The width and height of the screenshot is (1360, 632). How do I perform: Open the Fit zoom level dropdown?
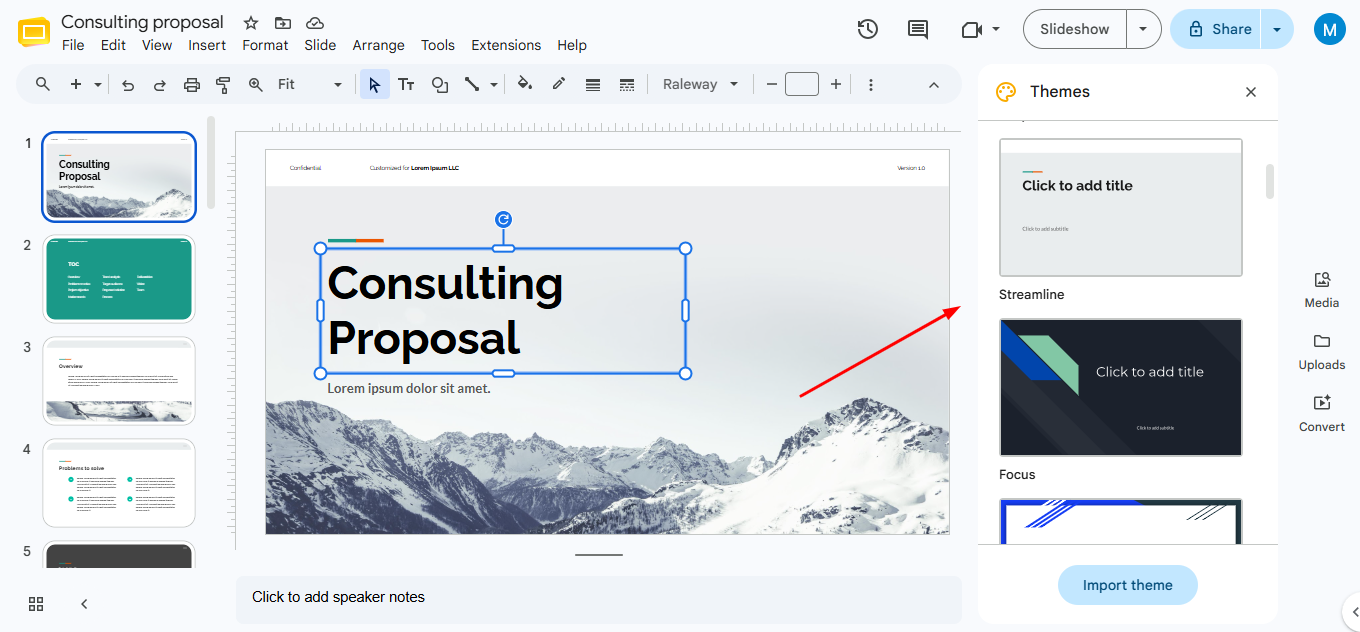(x=310, y=85)
